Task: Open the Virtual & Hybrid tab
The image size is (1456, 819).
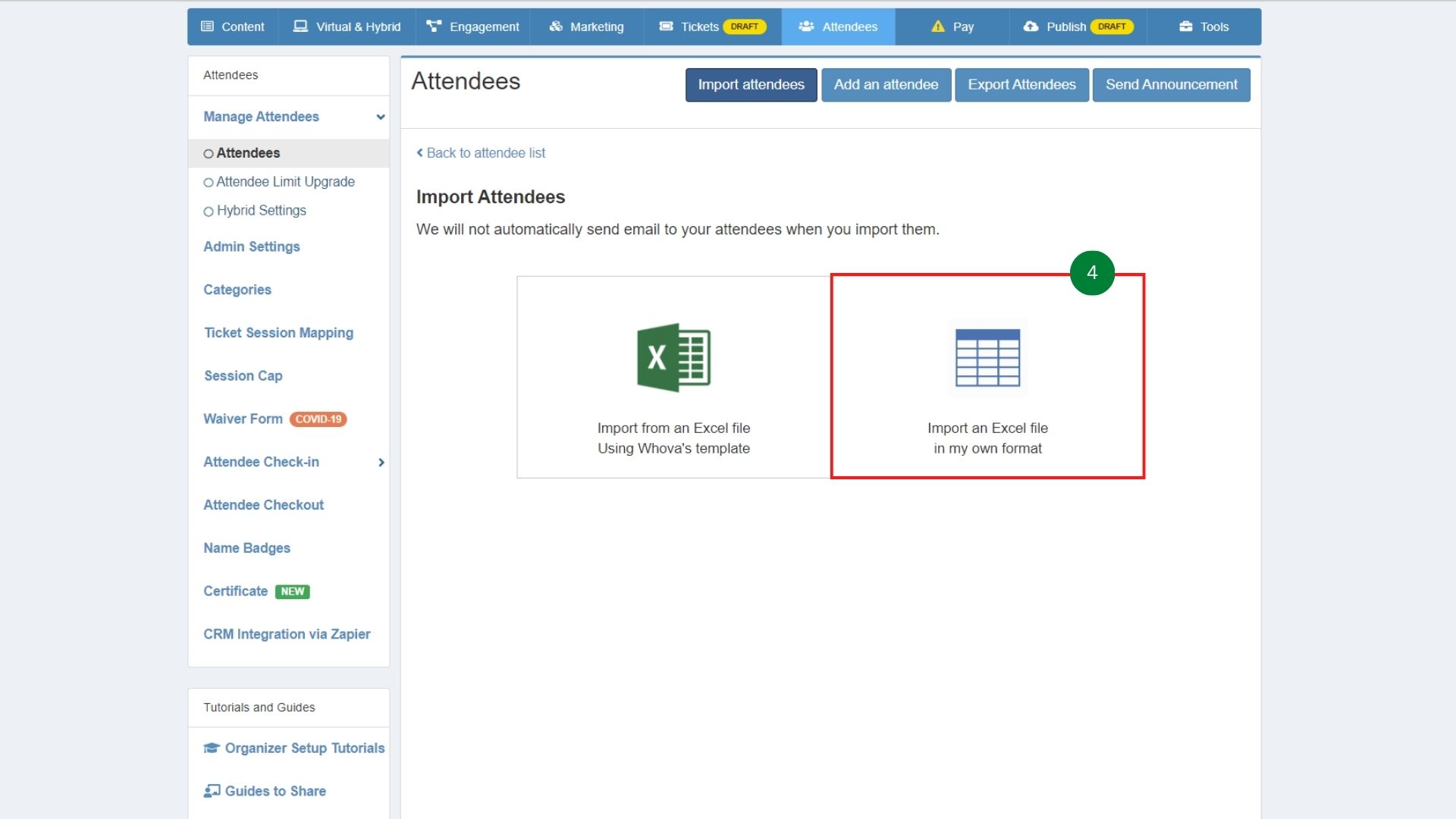Action: click(x=347, y=27)
